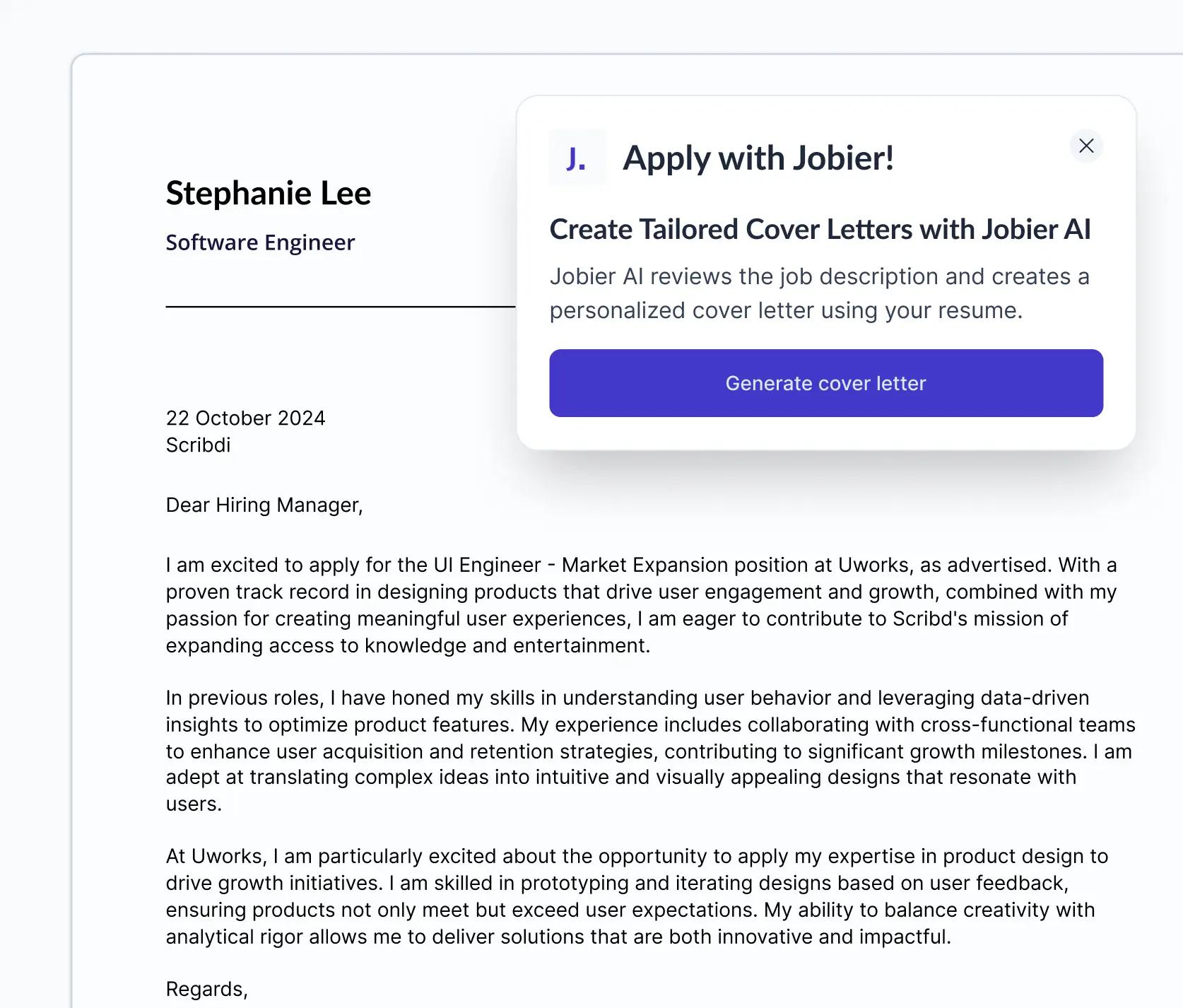Select the "Software Engineer" subtitle
This screenshot has width=1183, height=1008.
click(x=260, y=242)
